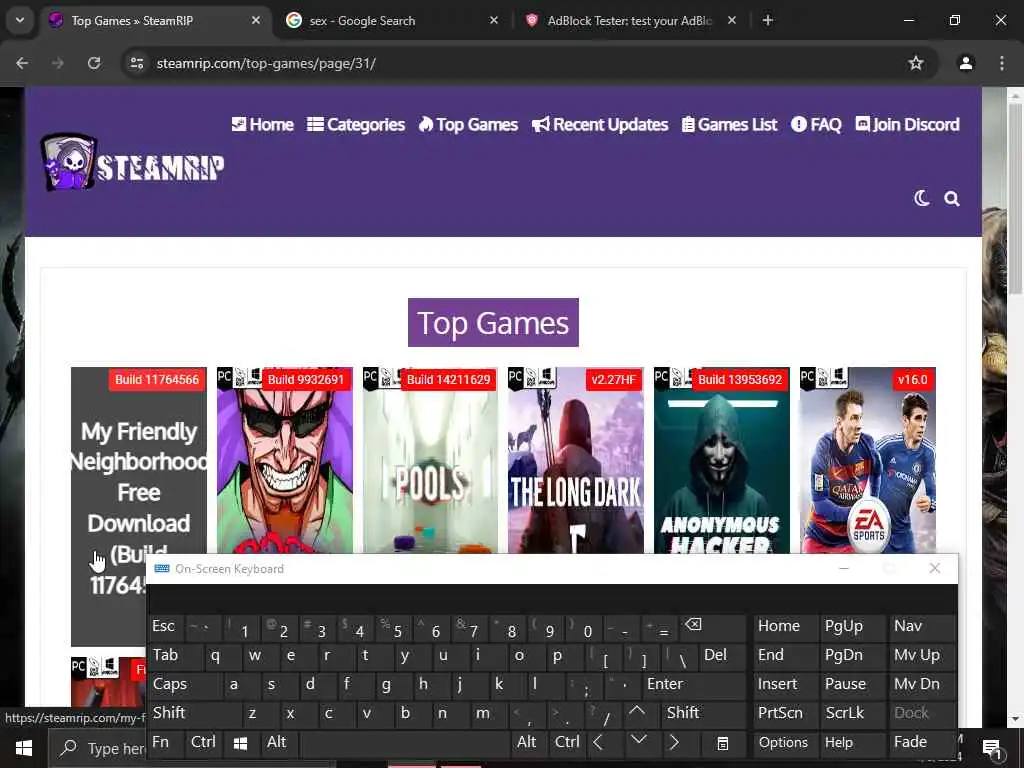This screenshot has height=768, width=1024.
Task: Toggle dark mode with the moon icon
Action: [x=921, y=199]
